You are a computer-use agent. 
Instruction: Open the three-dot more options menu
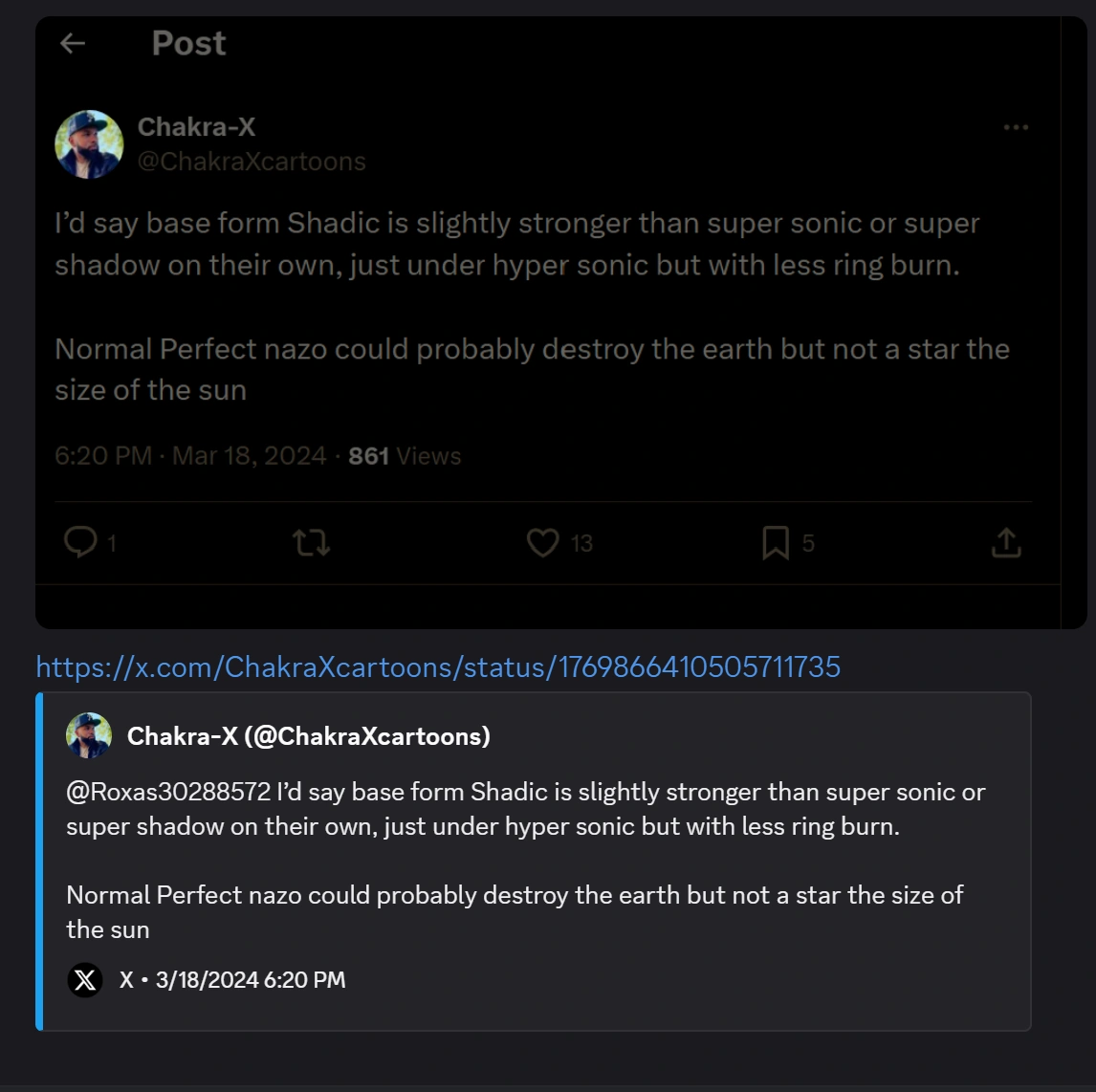[x=1016, y=127]
